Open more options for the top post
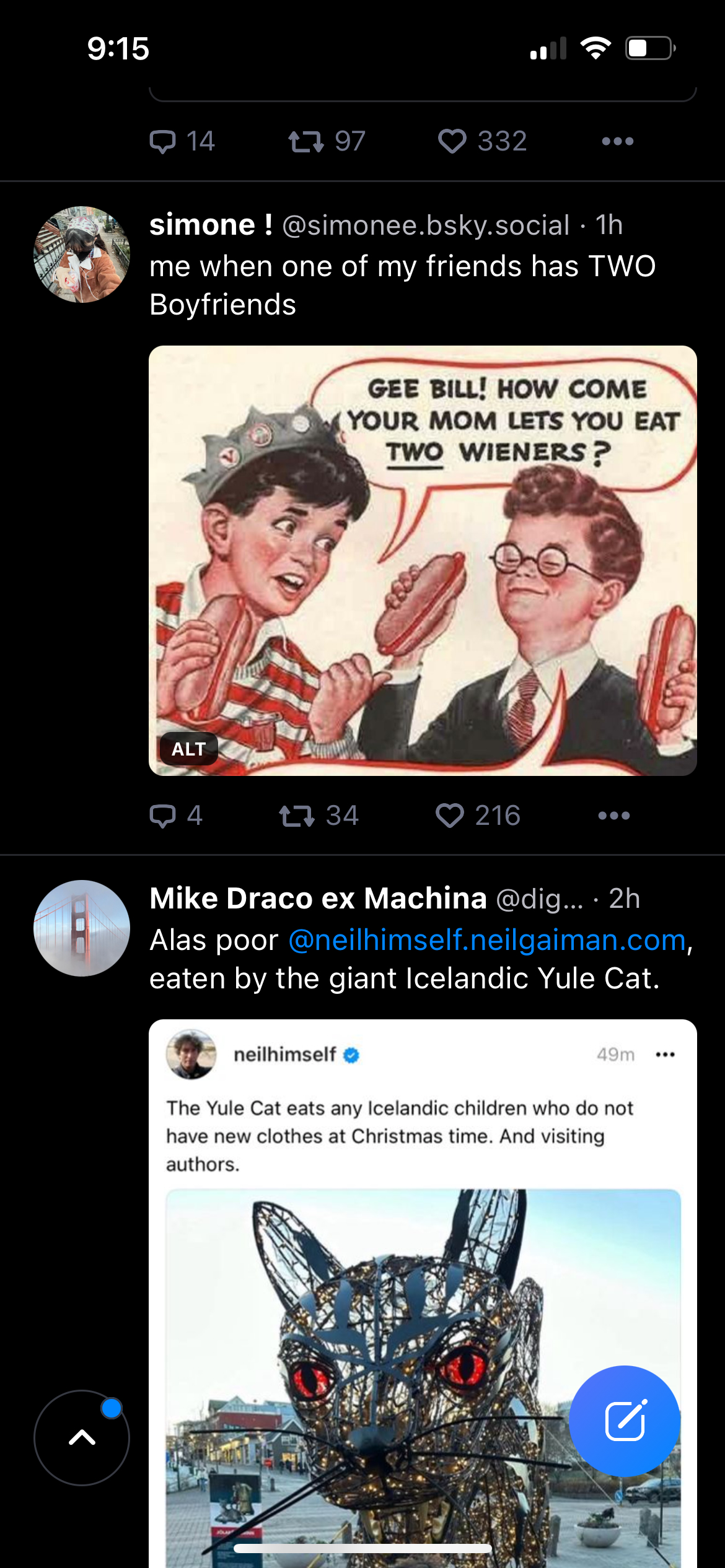This screenshot has height=1568, width=725. [x=617, y=141]
